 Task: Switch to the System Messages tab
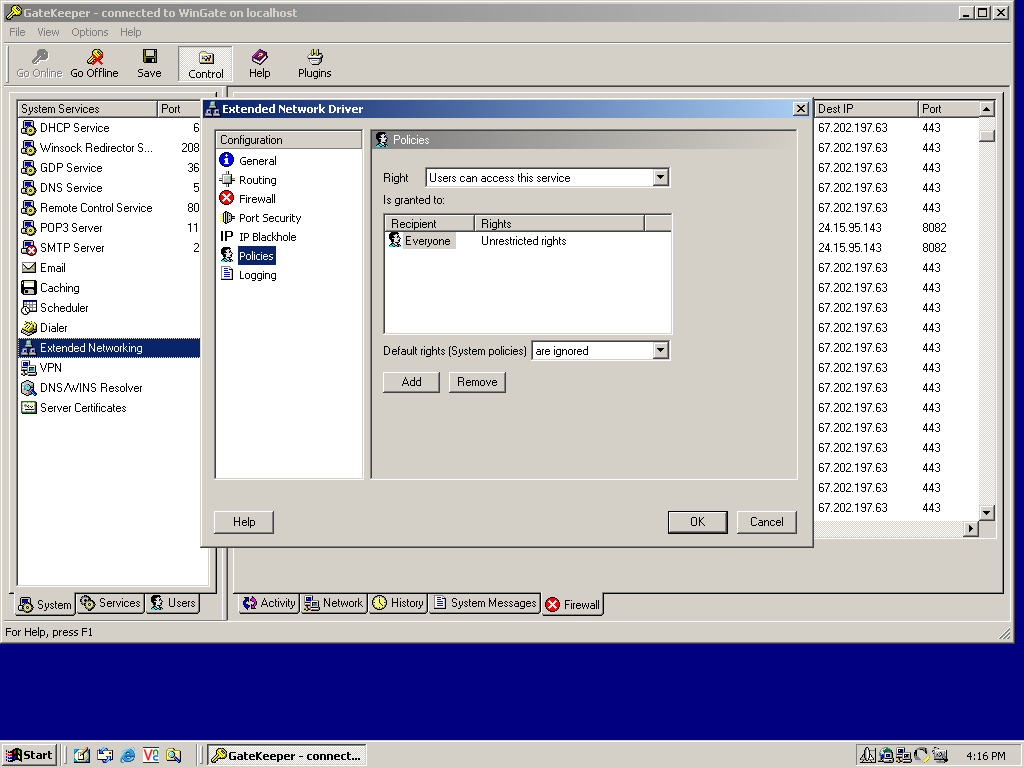[485, 603]
